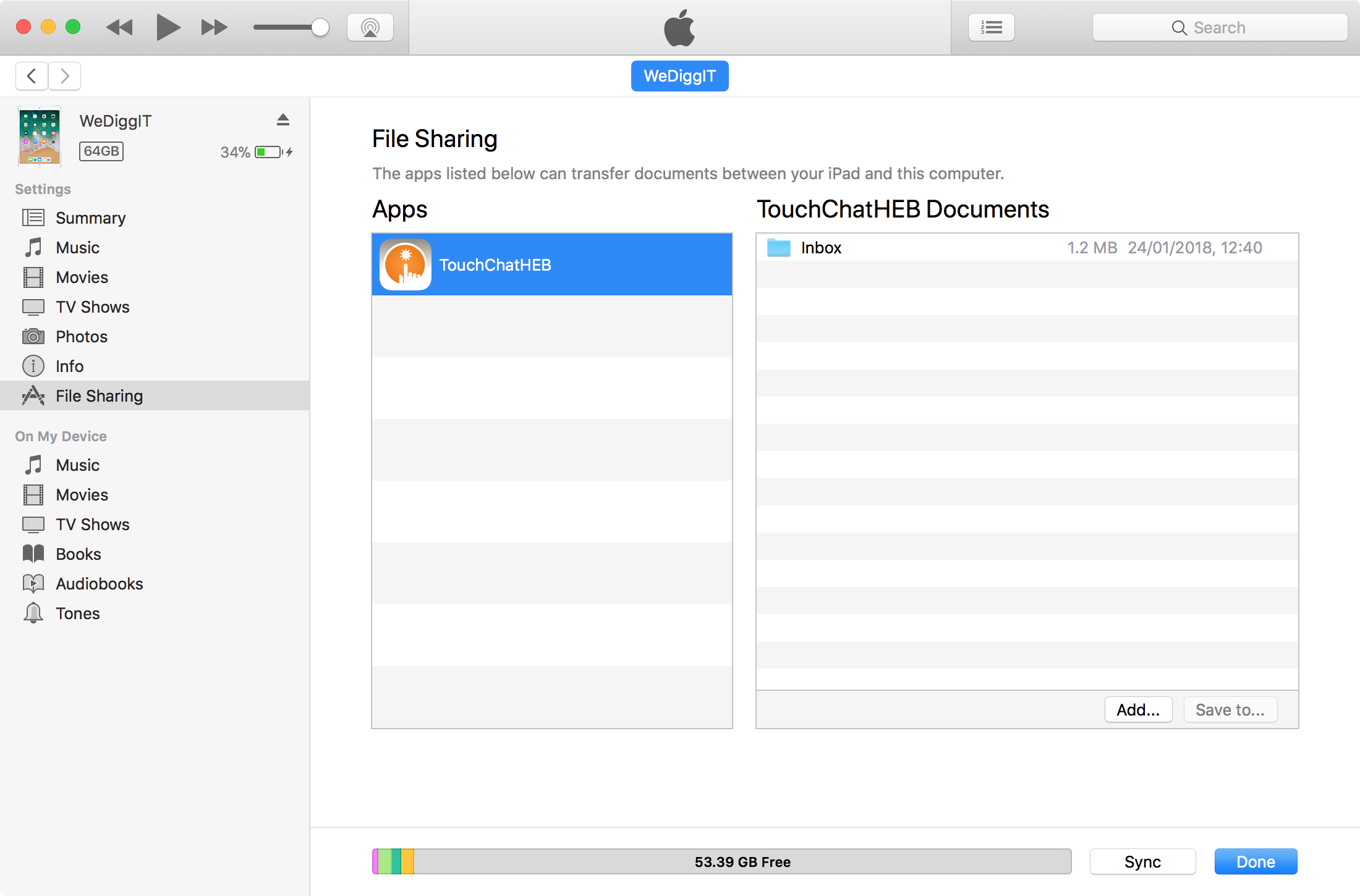This screenshot has width=1360, height=896.
Task: Click the volume slider knob
Action: [x=320, y=28]
